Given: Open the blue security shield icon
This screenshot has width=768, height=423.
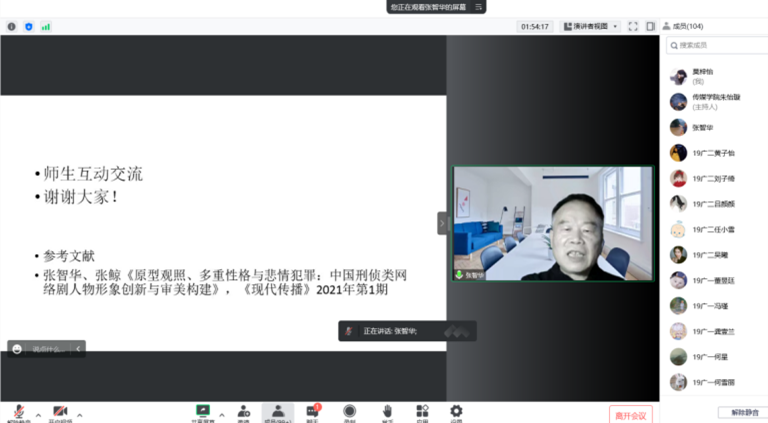Looking at the screenshot, I should [x=28, y=27].
